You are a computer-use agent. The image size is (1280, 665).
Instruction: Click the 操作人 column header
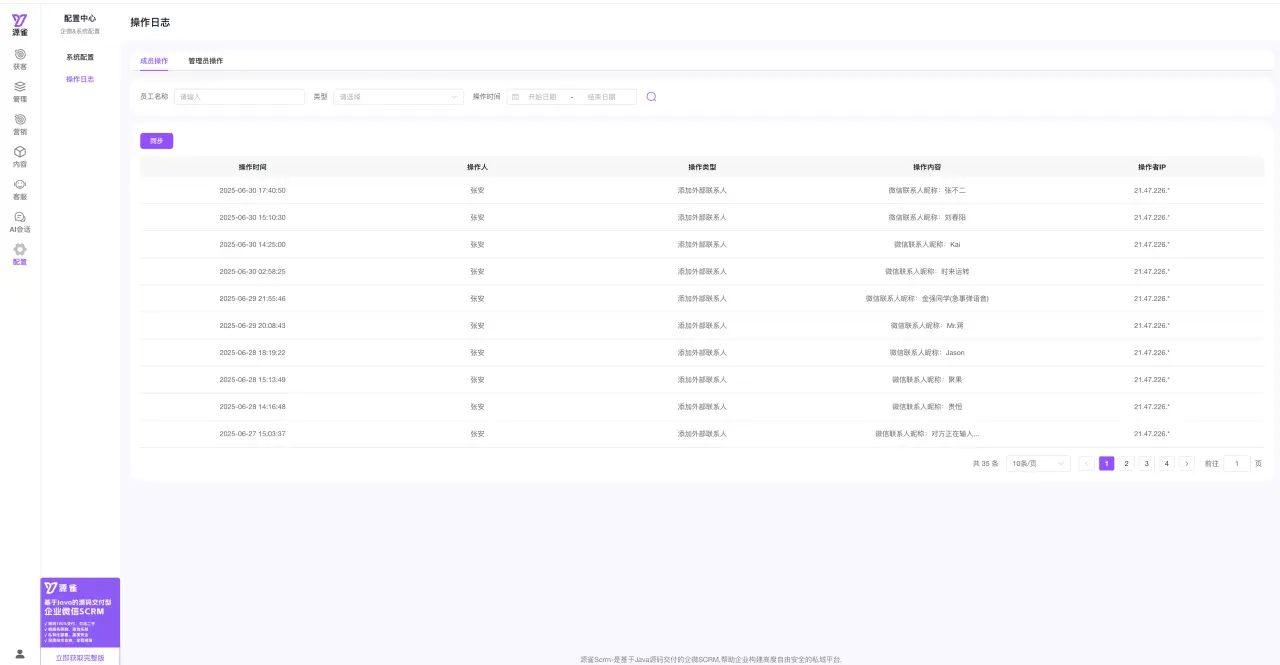(x=477, y=167)
